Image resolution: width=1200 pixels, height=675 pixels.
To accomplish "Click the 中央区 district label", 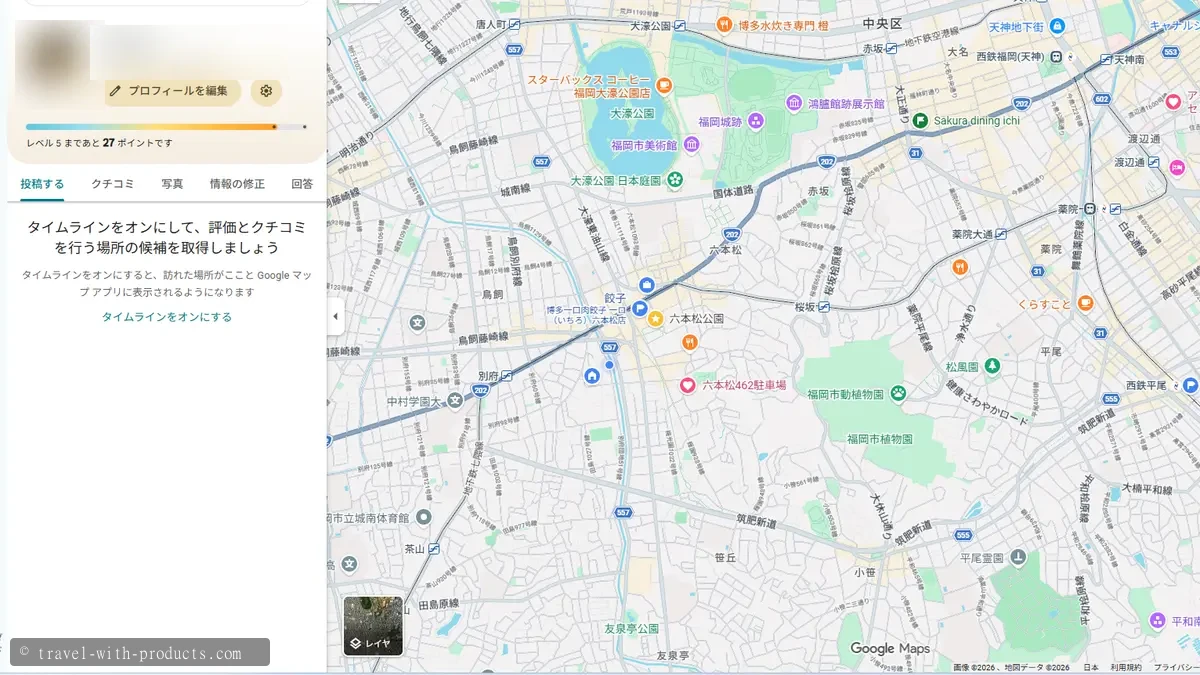I will coord(883,22).
